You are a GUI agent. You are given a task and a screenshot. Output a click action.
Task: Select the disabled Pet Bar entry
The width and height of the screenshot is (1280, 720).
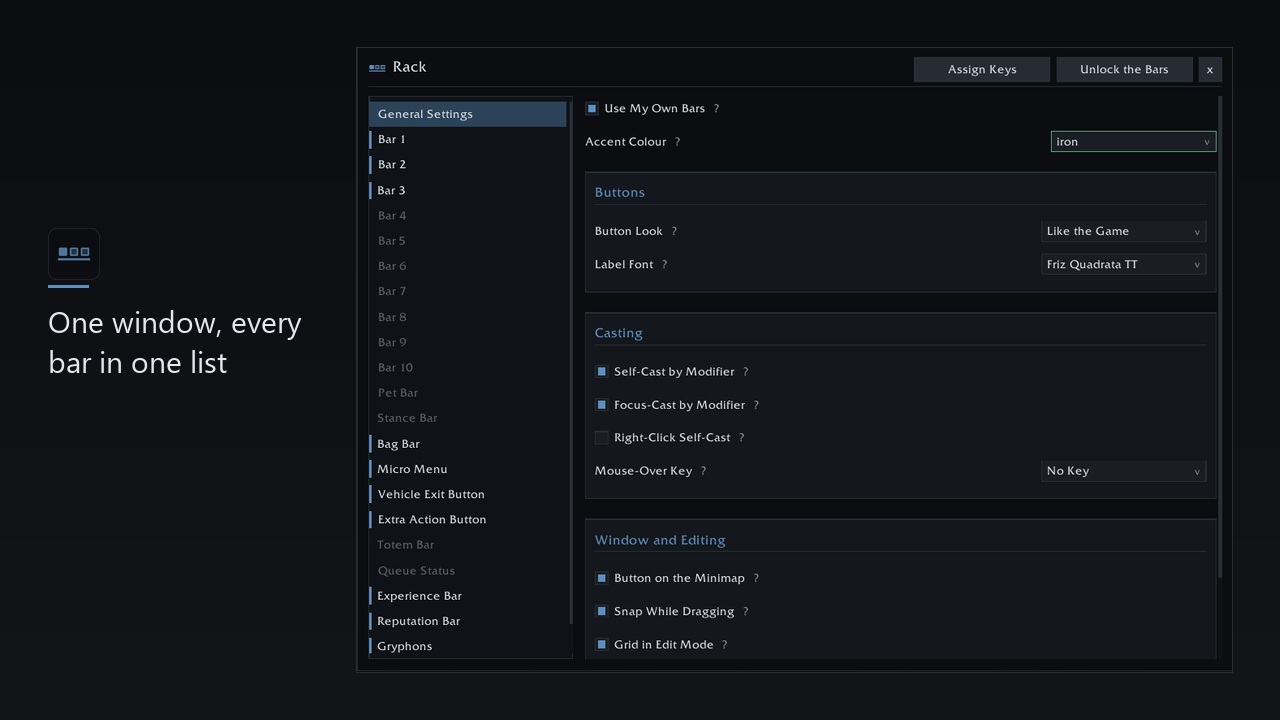click(468, 393)
